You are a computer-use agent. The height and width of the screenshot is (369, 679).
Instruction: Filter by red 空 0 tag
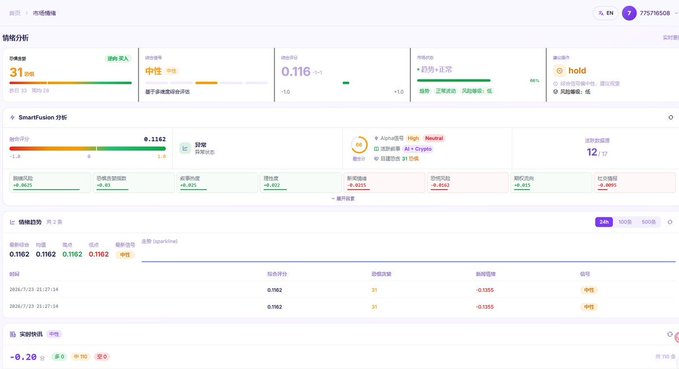coord(102,356)
